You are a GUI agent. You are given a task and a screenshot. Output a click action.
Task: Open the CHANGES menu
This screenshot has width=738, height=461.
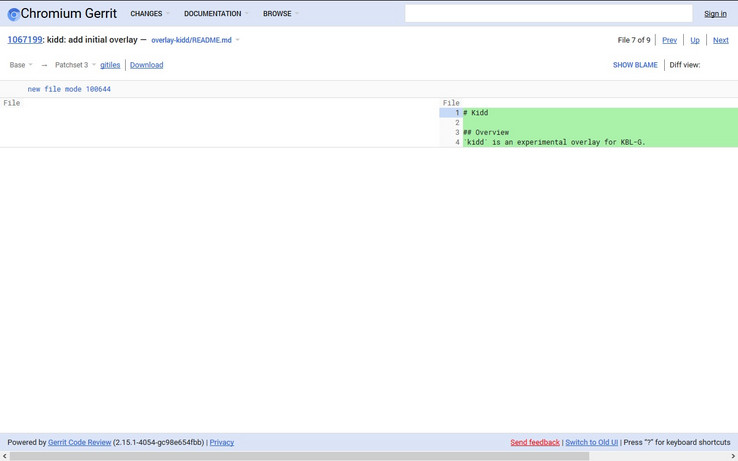point(150,14)
